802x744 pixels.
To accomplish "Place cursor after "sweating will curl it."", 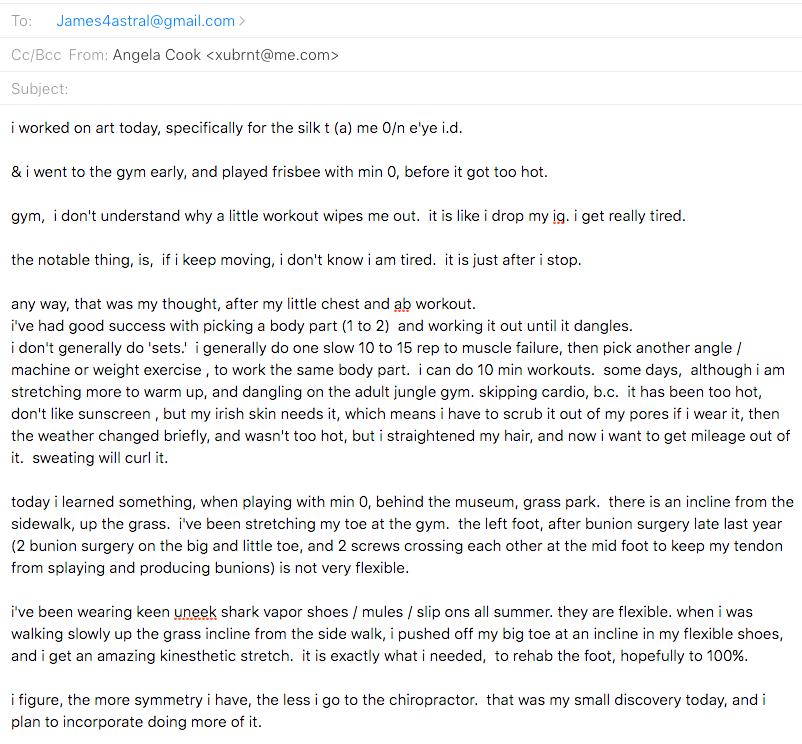I will point(169,458).
